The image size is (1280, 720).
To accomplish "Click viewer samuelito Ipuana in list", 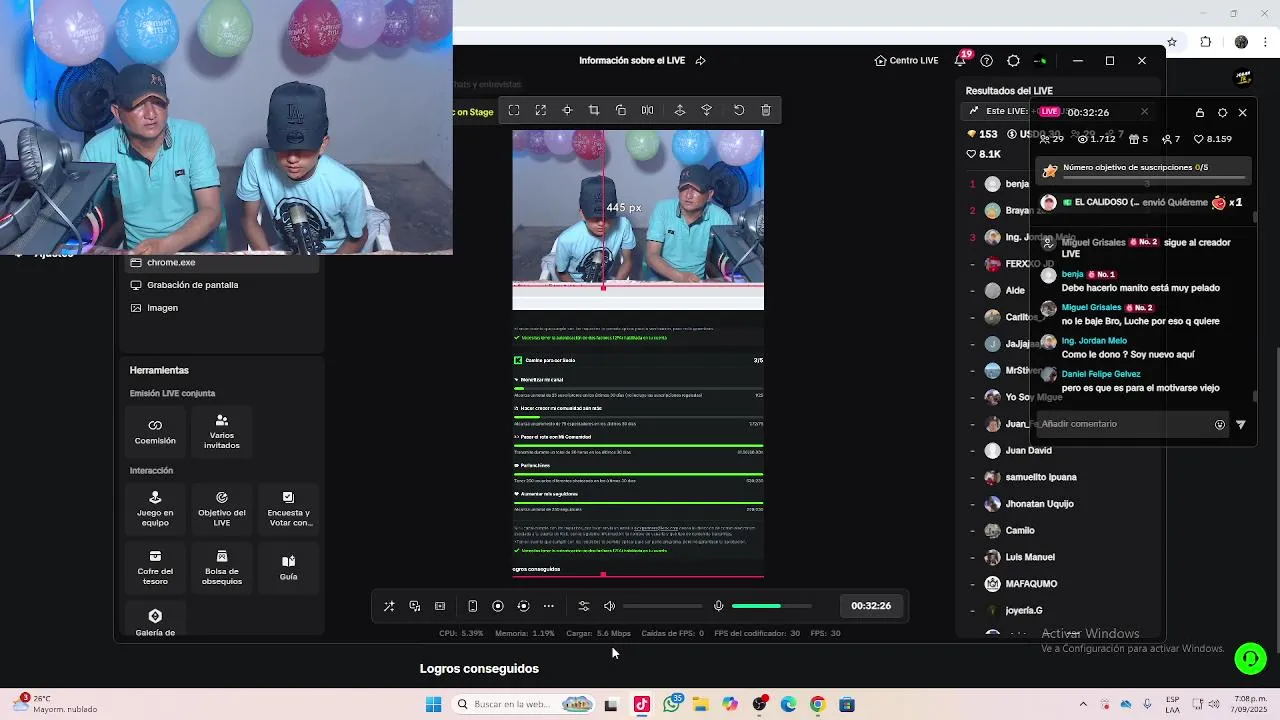I will point(1040,477).
